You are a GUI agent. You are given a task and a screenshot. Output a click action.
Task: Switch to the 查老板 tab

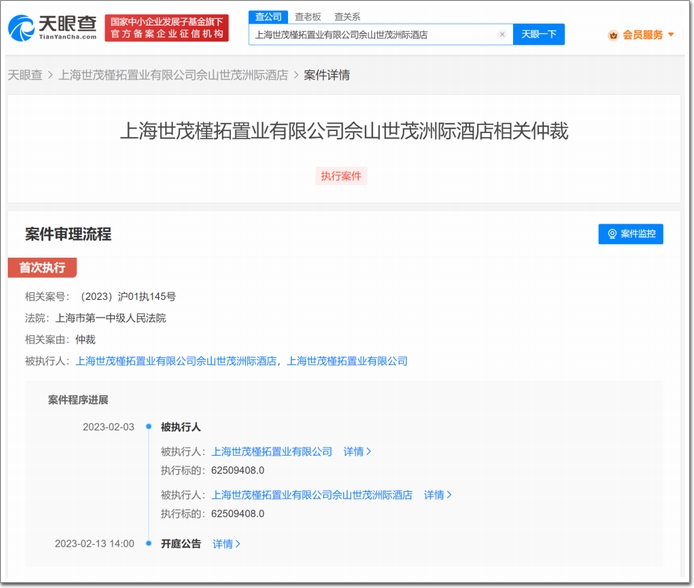[x=308, y=17]
